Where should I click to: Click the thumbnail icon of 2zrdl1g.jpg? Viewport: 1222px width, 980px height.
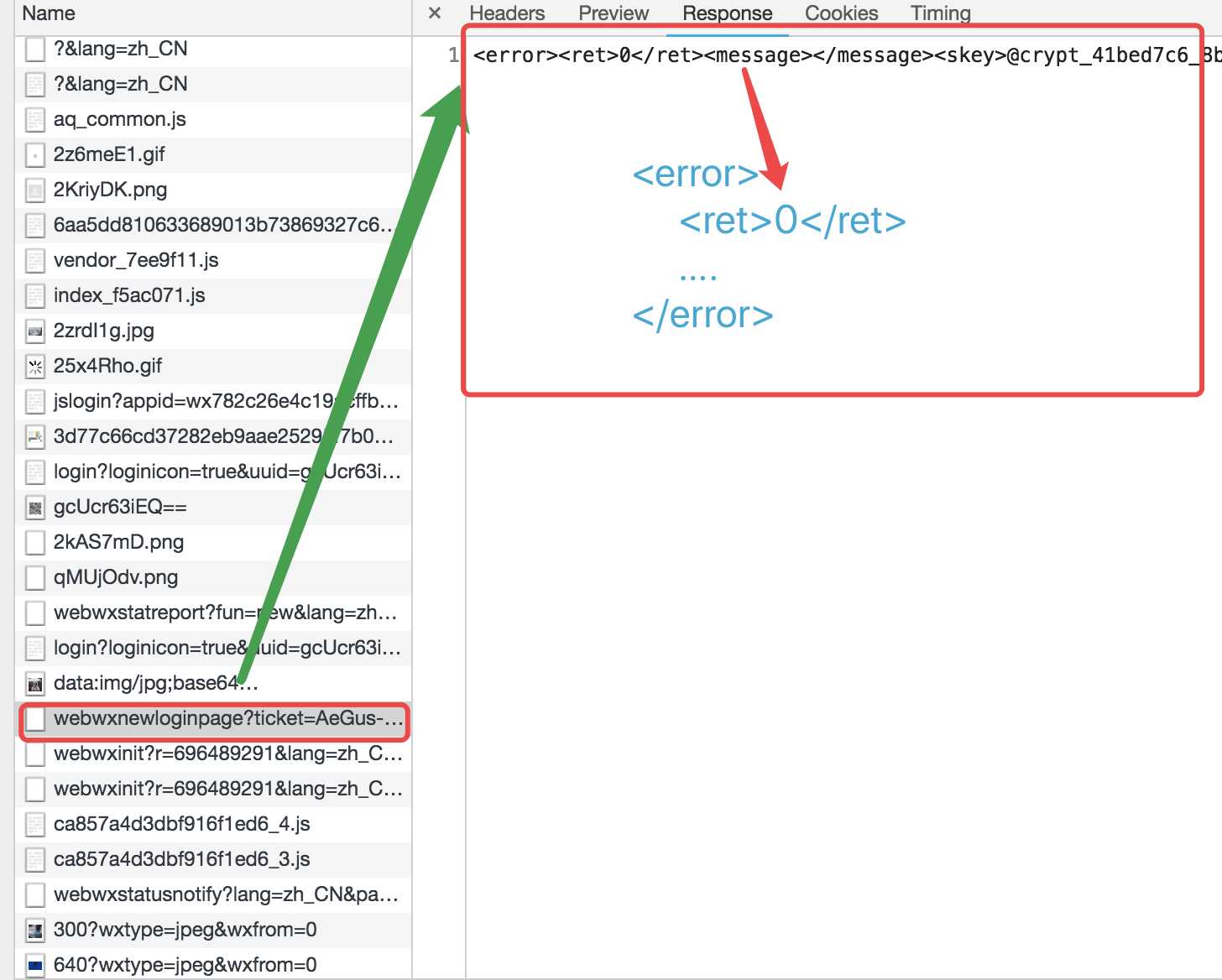pyautogui.click(x=35, y=331)
